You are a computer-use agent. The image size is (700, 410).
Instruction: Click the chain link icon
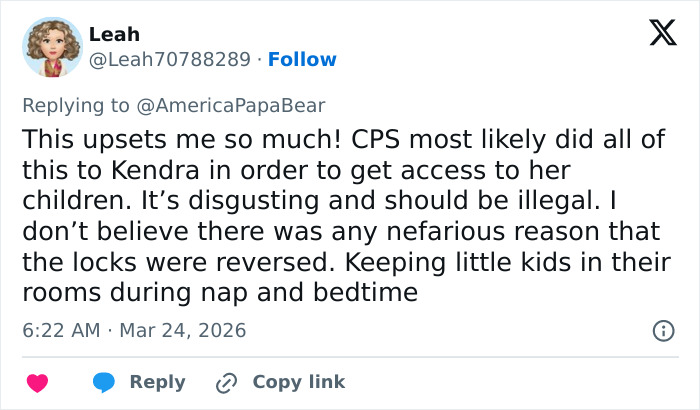227,382
